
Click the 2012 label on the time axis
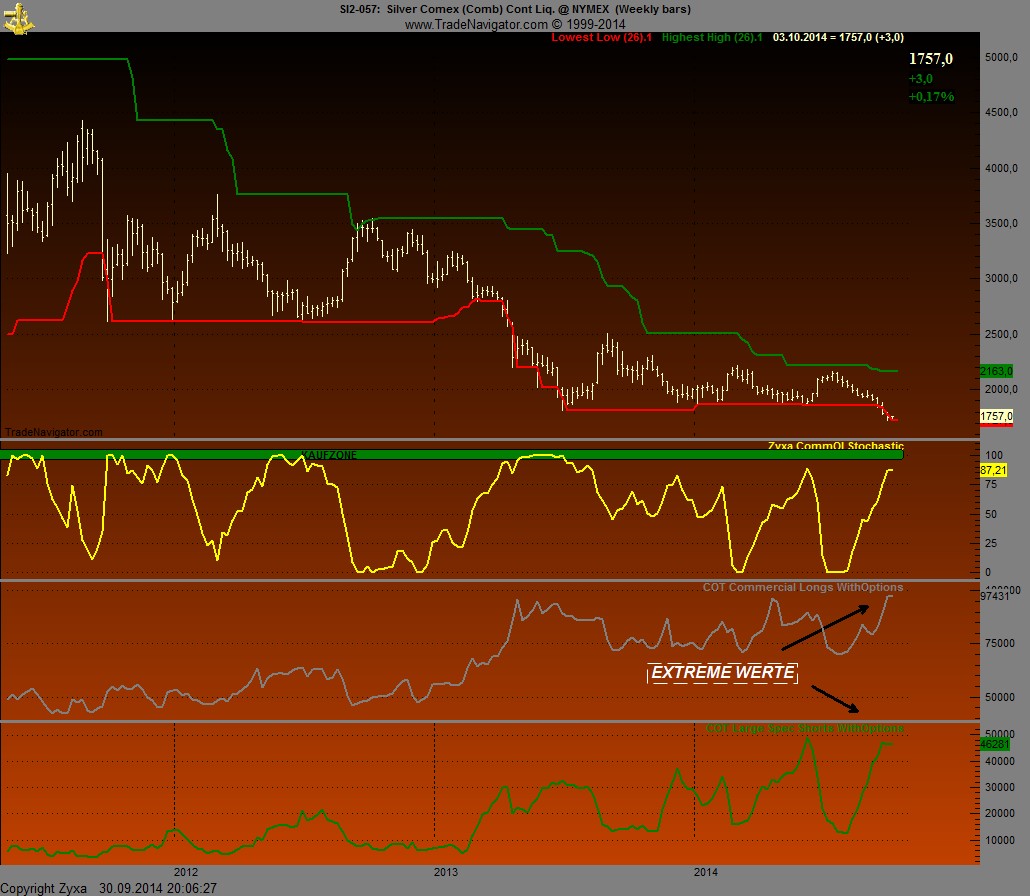point(185,872)
